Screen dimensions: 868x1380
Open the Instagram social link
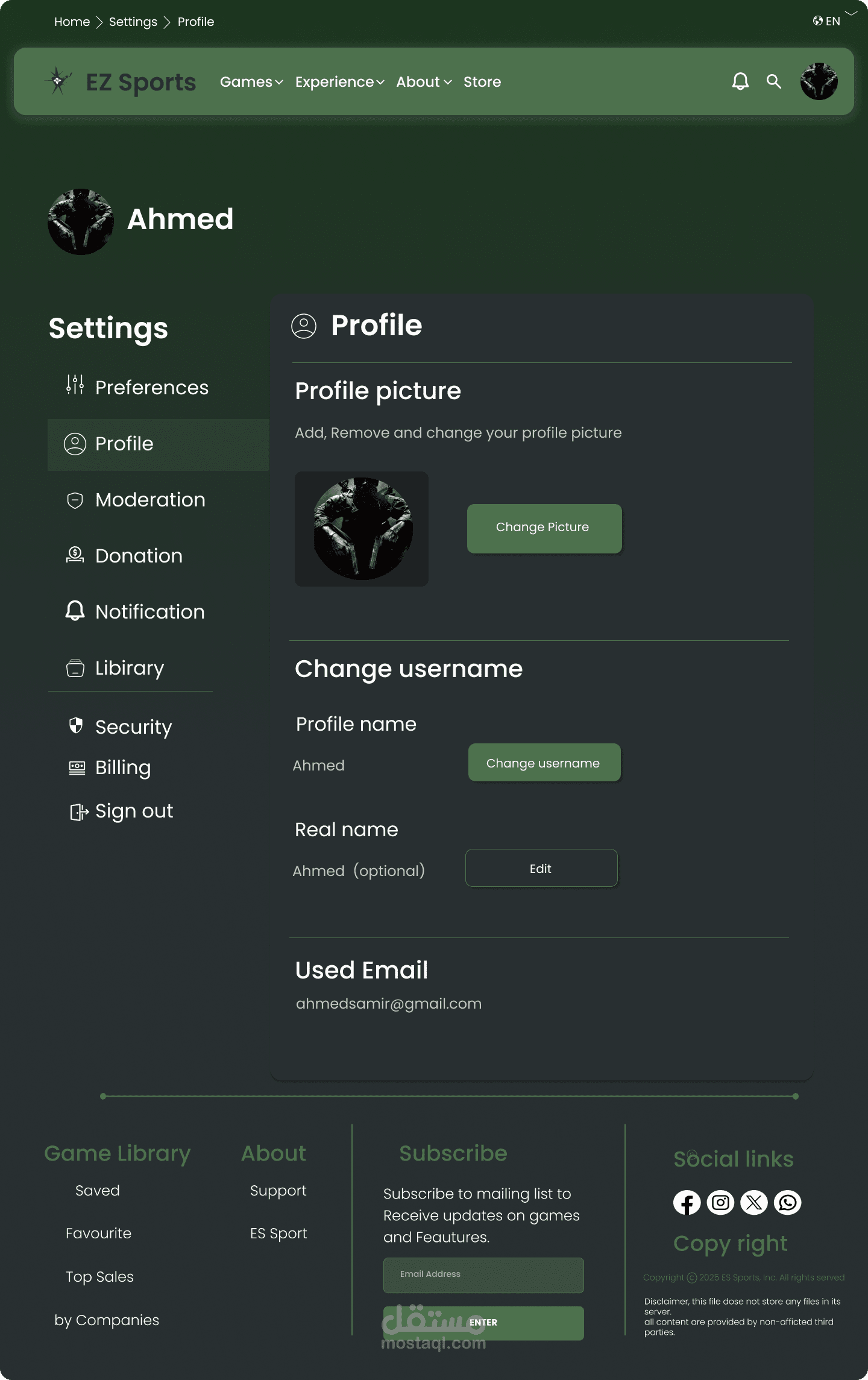tap(720, 1203)
